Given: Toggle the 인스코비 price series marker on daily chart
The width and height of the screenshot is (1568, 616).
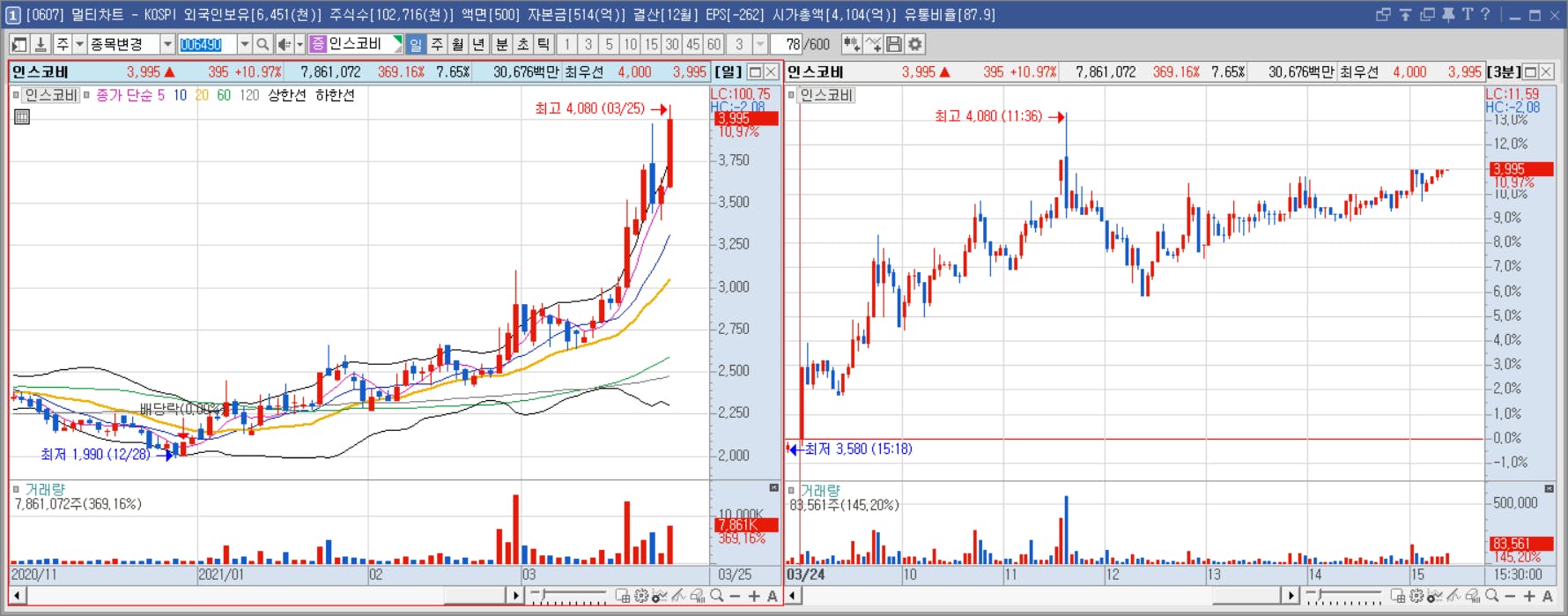Looking at the screenshot, I should click(16, 95).
